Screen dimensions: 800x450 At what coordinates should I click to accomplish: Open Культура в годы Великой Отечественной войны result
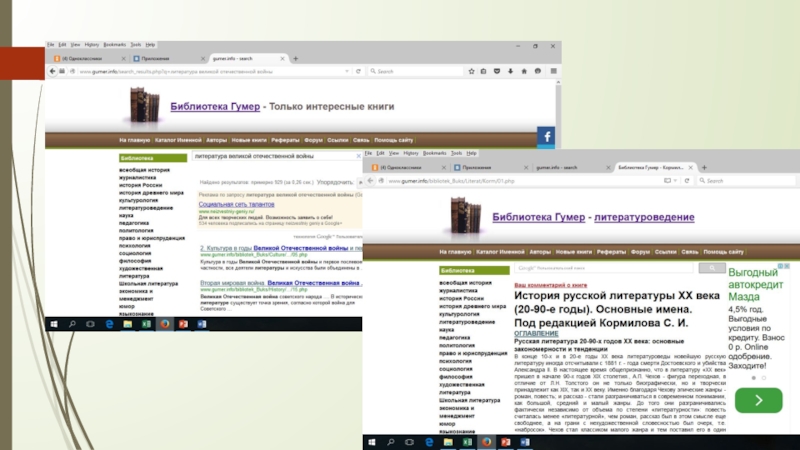(281, 248)
